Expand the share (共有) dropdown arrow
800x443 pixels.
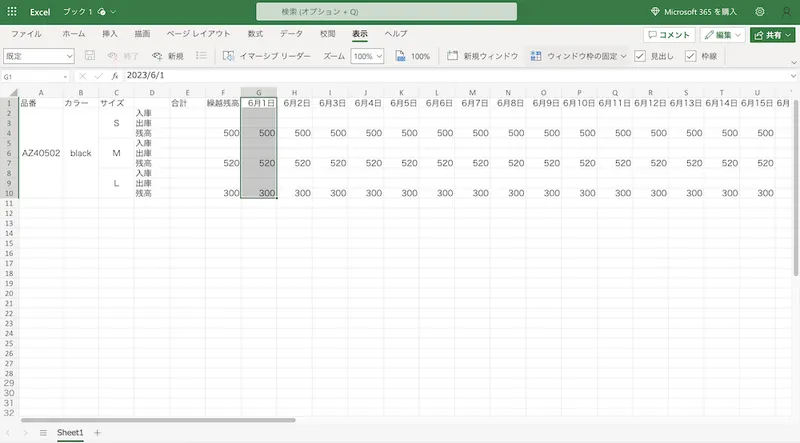pos(788,35)
